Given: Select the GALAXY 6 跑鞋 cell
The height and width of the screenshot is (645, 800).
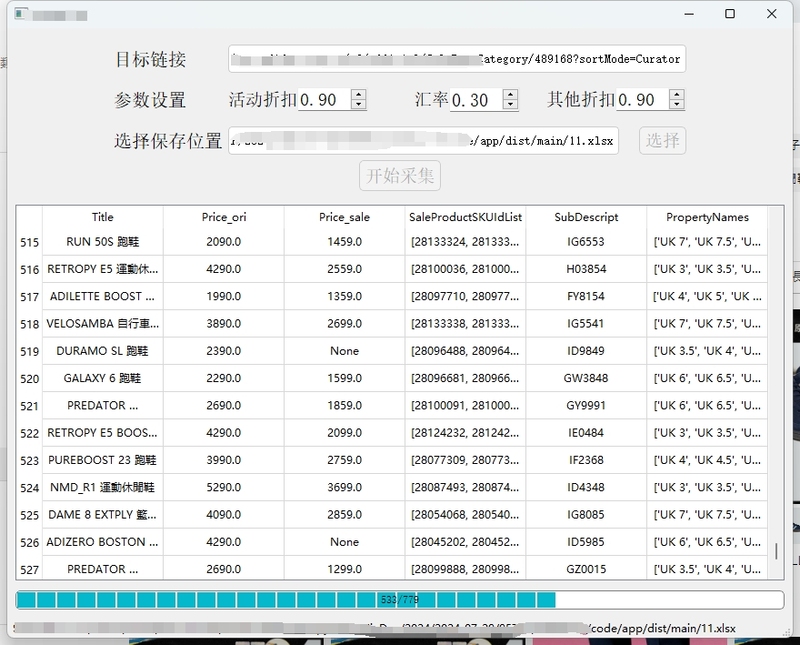Looking at the screenshot, I should 103,378.
